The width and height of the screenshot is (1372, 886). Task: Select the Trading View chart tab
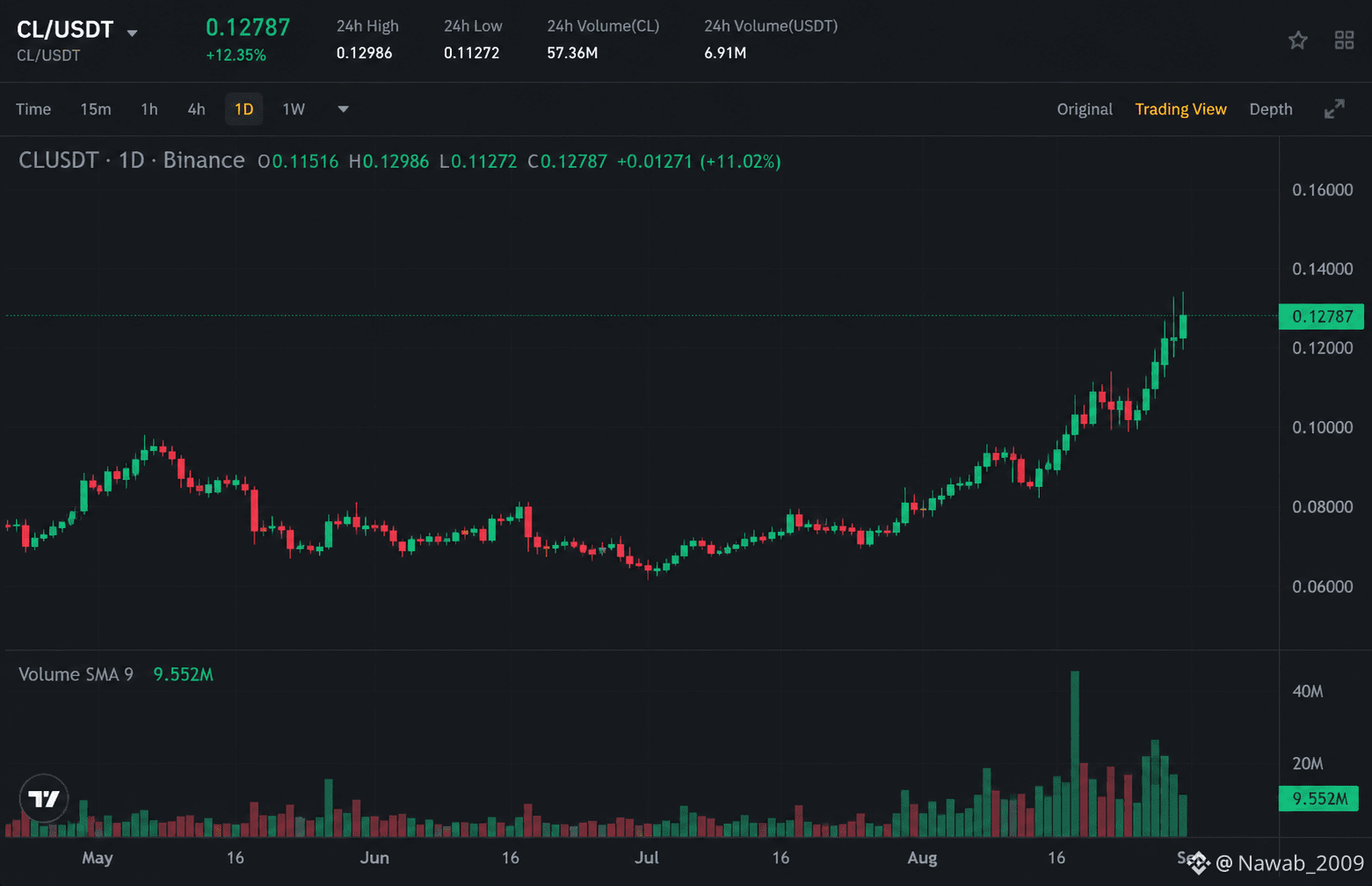coord(1180,109)
